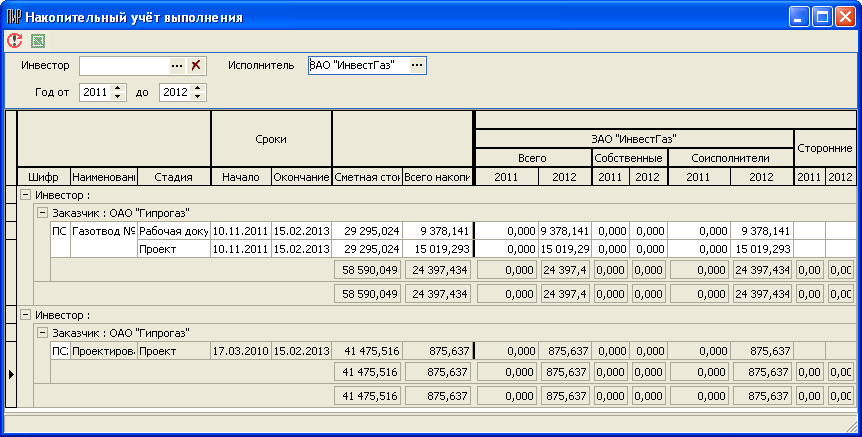Collapse the second Заказчик ОАО "Гипрогаз" group

point(42,333)
